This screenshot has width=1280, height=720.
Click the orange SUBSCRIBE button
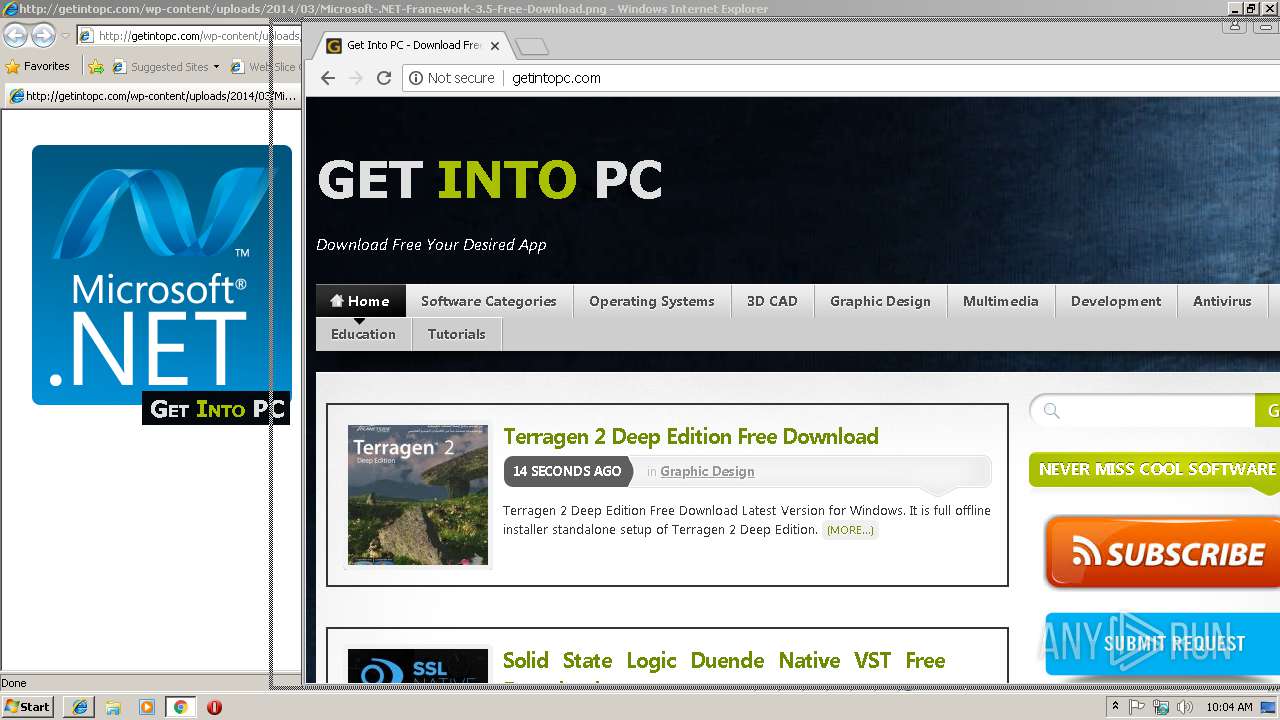(1162, 552)
